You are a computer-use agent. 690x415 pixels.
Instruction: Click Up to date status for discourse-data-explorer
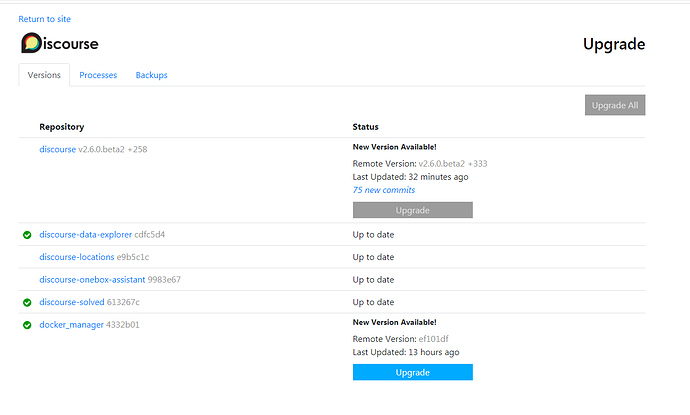(373, 235)
